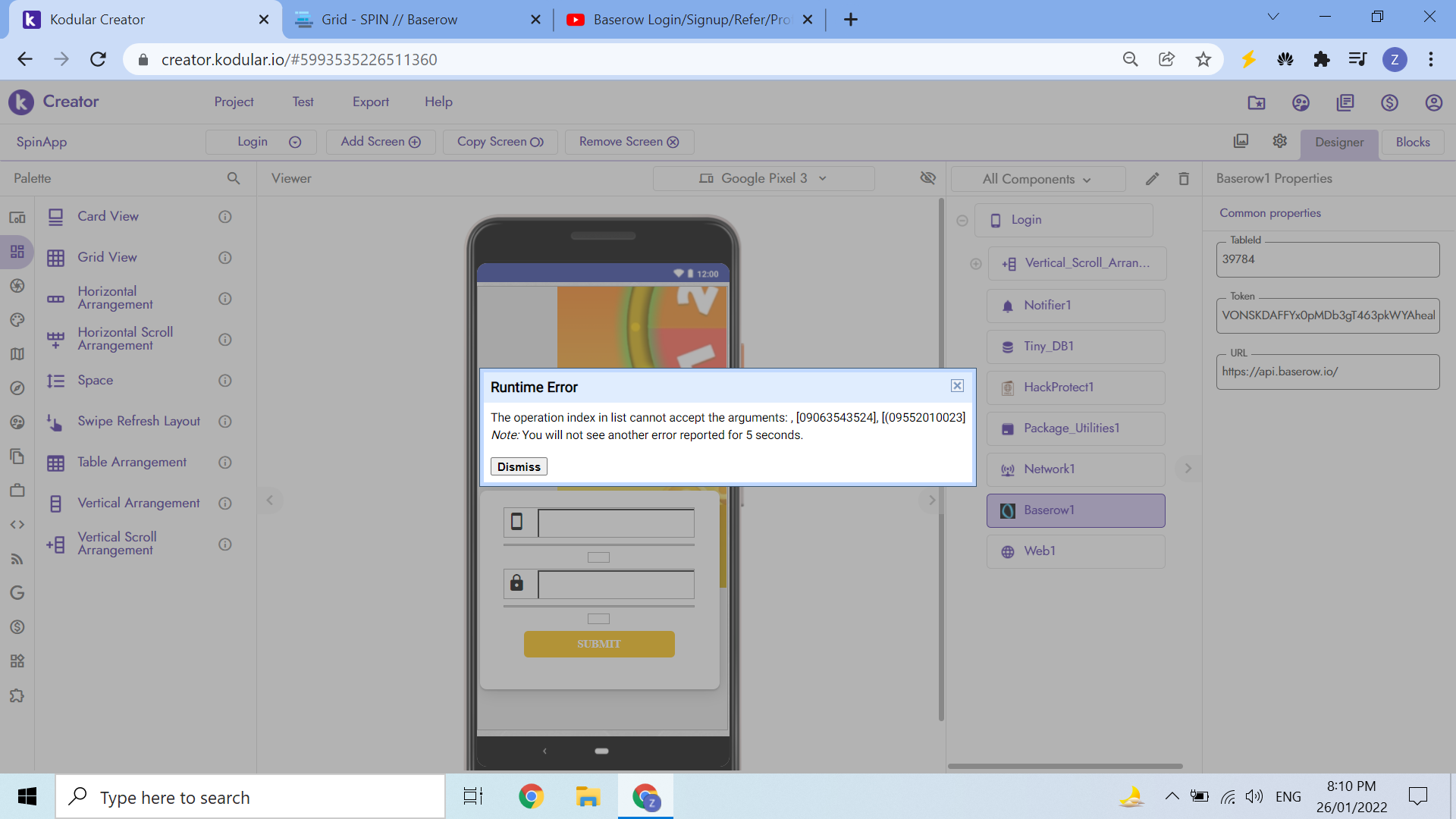Viewport: 1456px width, 819px height.
Task: Open the documentation library icon
Action: click(1345, 102)
